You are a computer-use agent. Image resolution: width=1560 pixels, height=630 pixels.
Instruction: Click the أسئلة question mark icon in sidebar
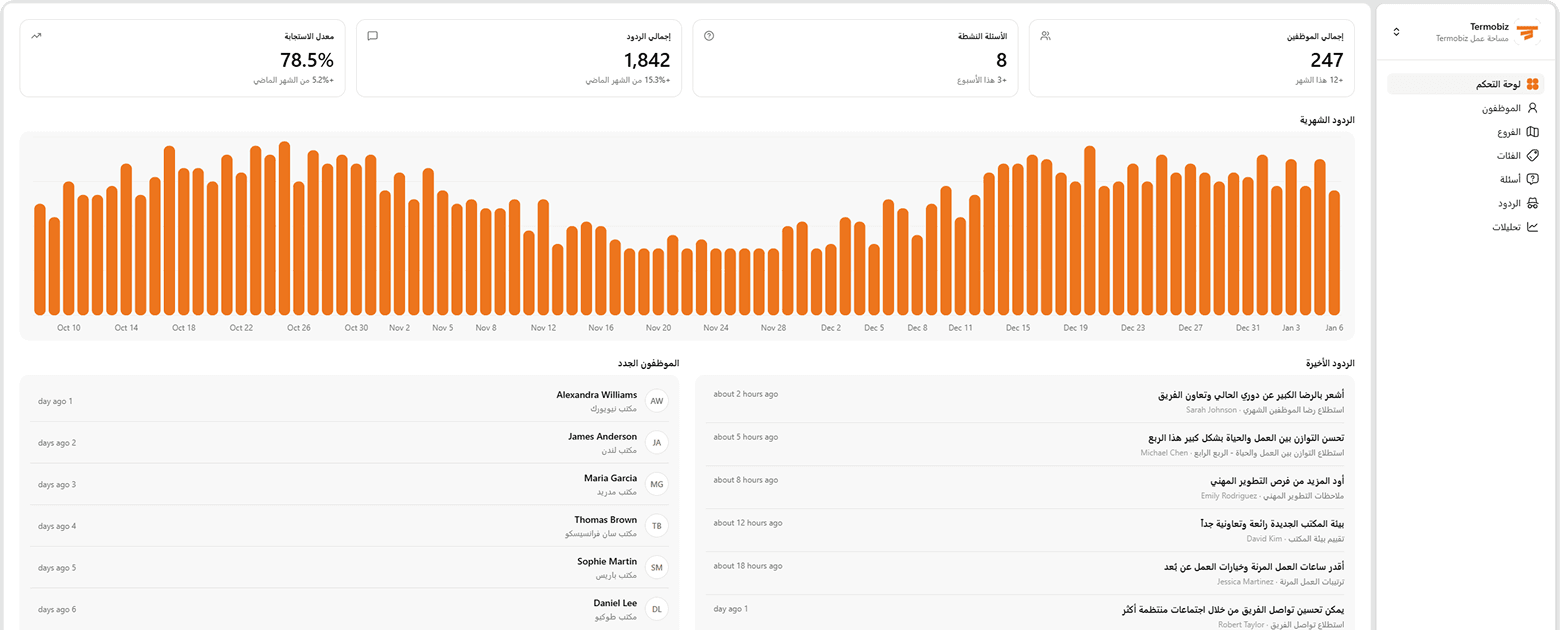click(1532, 179)
